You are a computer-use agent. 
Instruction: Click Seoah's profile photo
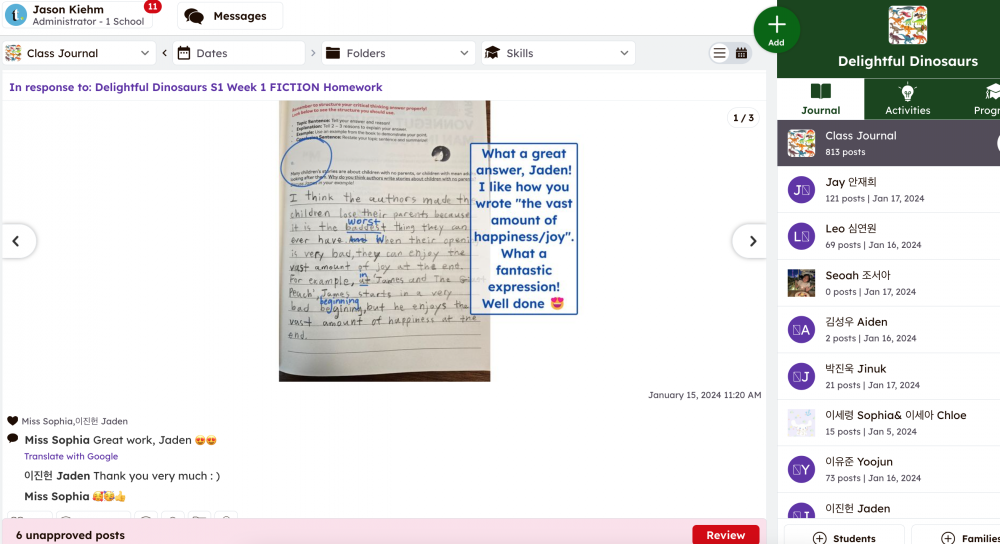pos(801,283)
